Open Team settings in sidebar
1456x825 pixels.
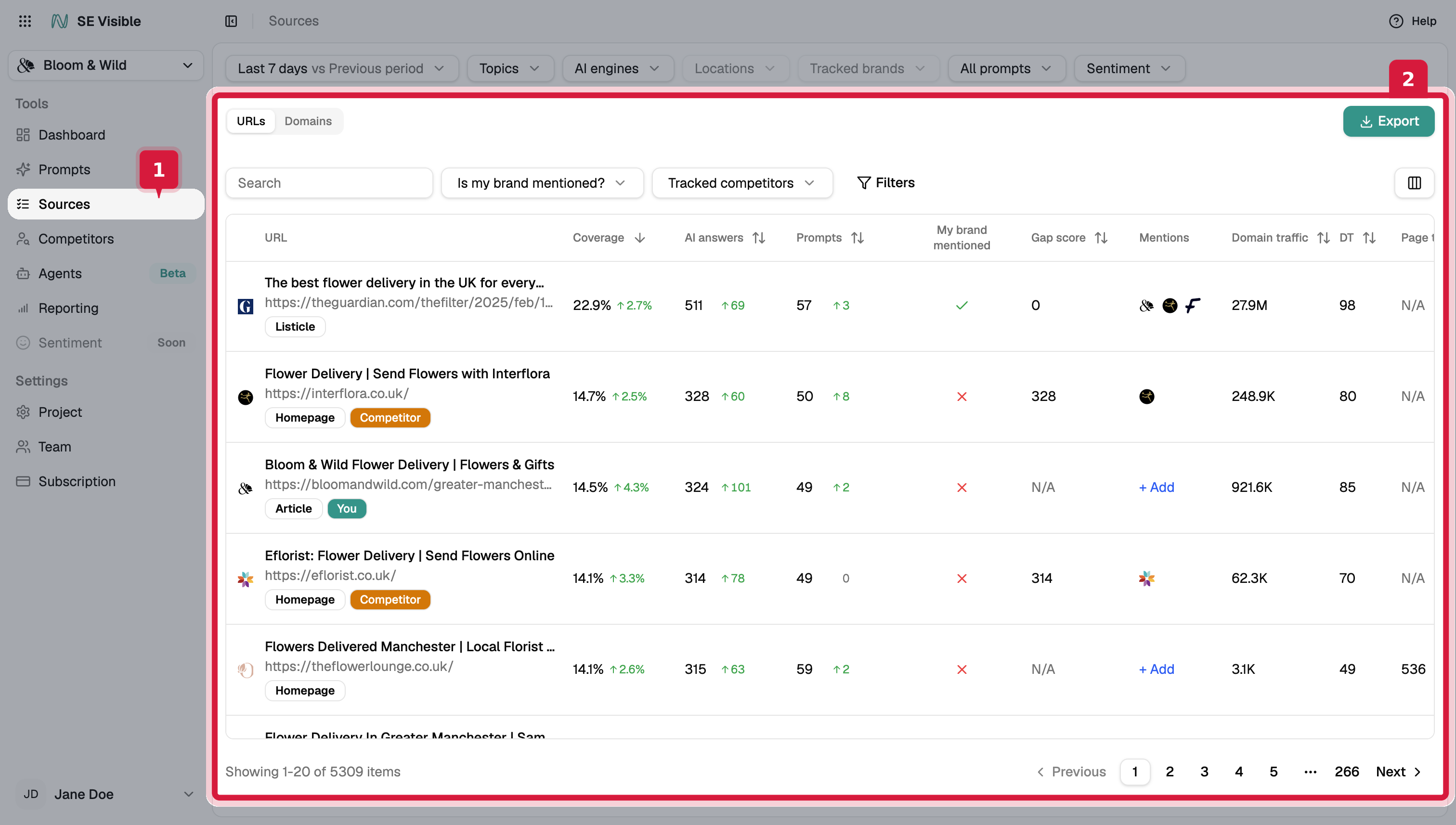pos(106,447)
